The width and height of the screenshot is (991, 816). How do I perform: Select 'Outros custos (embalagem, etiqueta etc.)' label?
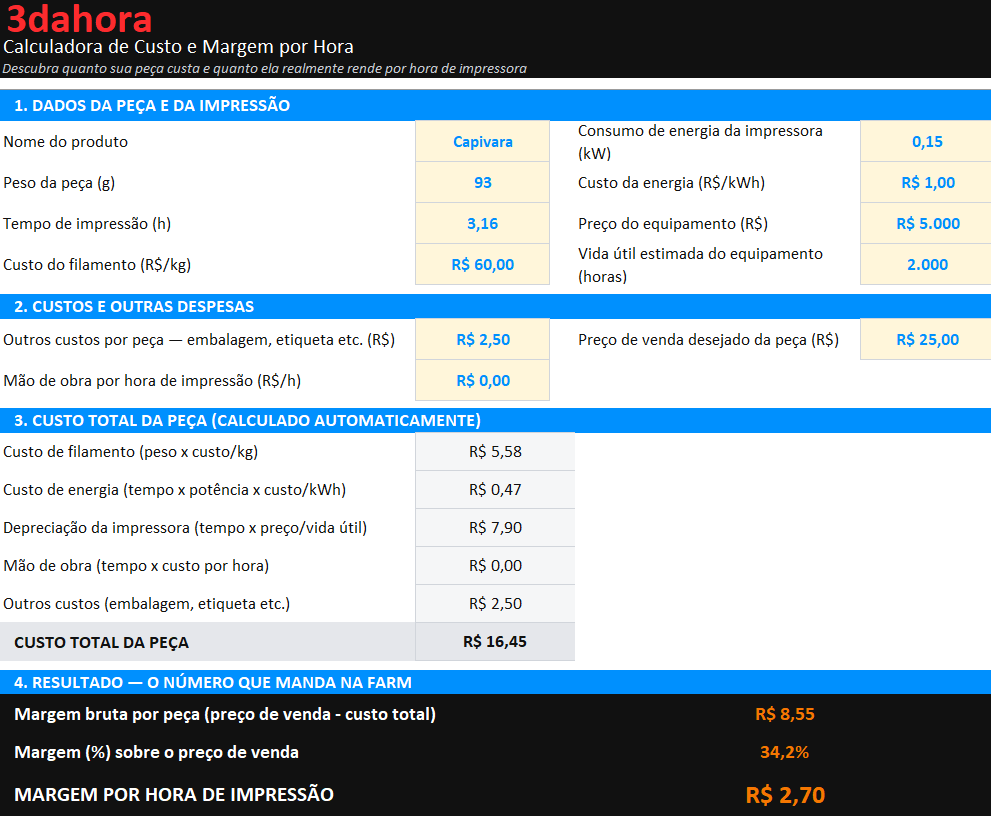click(147, 604)
